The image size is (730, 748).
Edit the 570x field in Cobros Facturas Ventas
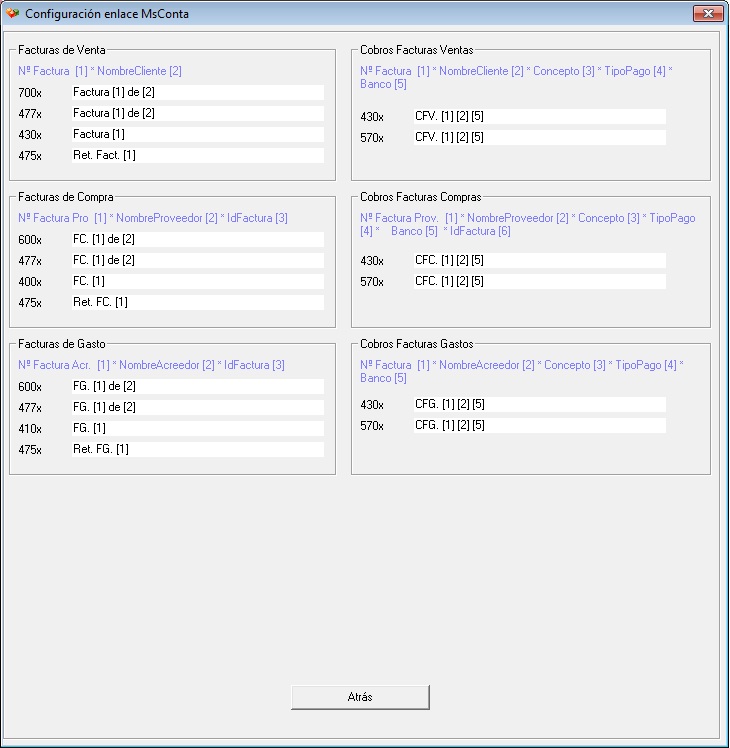540,137
